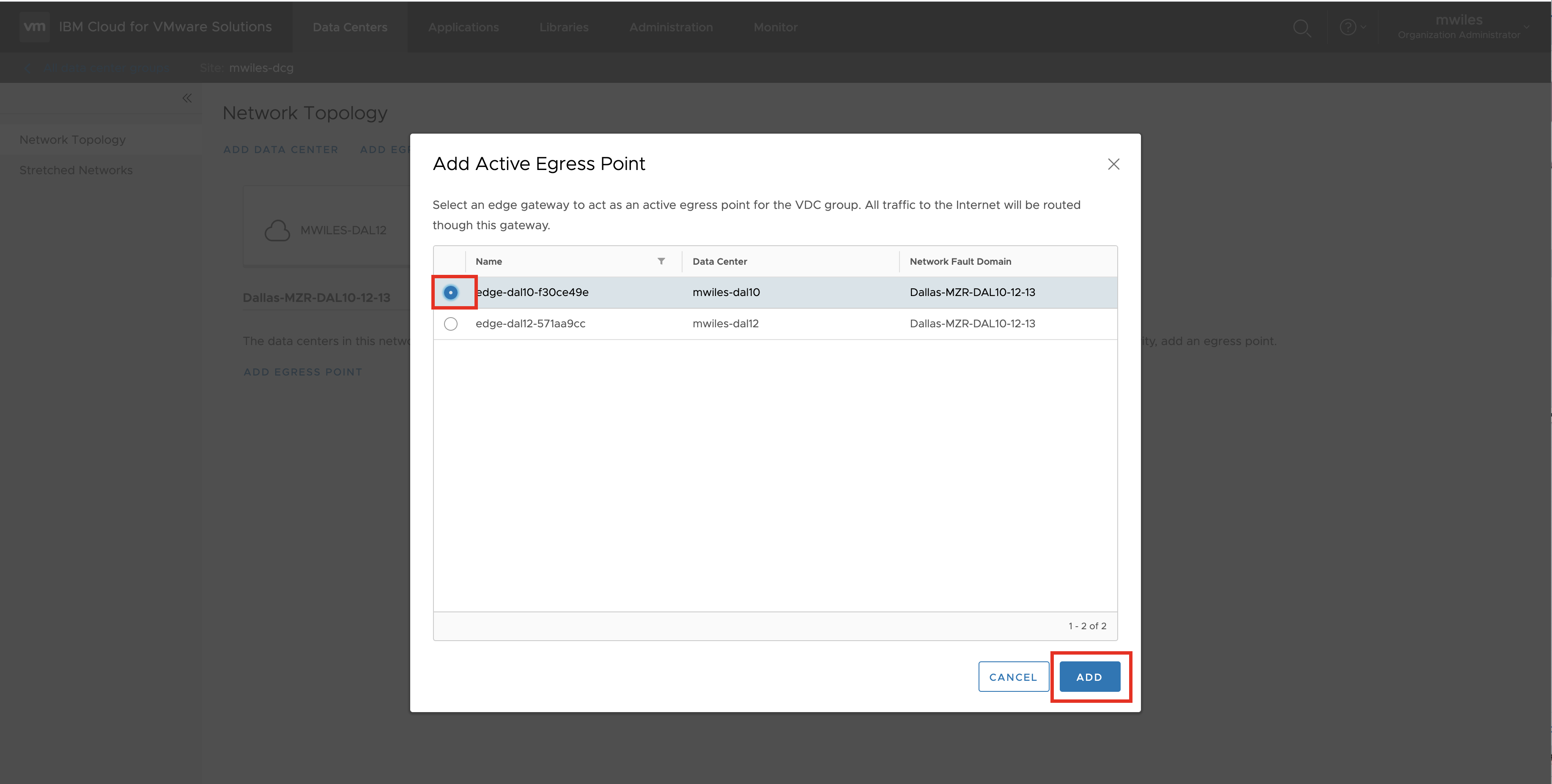
Task: Click the Name column filter icon
Action: 661,261
